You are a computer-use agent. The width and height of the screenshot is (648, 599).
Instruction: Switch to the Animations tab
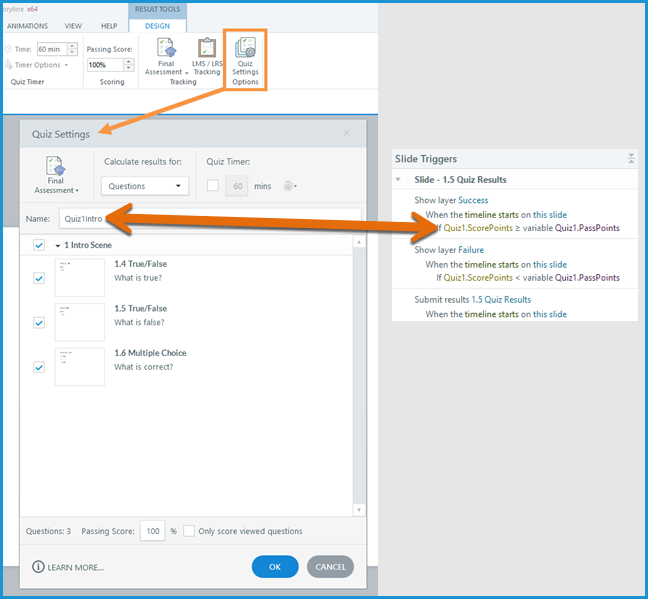(x=28, y=26)
